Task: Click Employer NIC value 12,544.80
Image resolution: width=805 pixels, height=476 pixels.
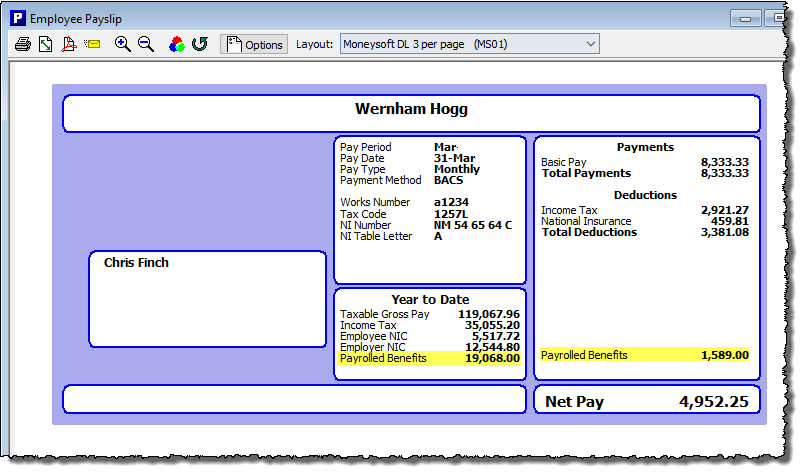Action: pyautogui.click(x=492, y=347)
